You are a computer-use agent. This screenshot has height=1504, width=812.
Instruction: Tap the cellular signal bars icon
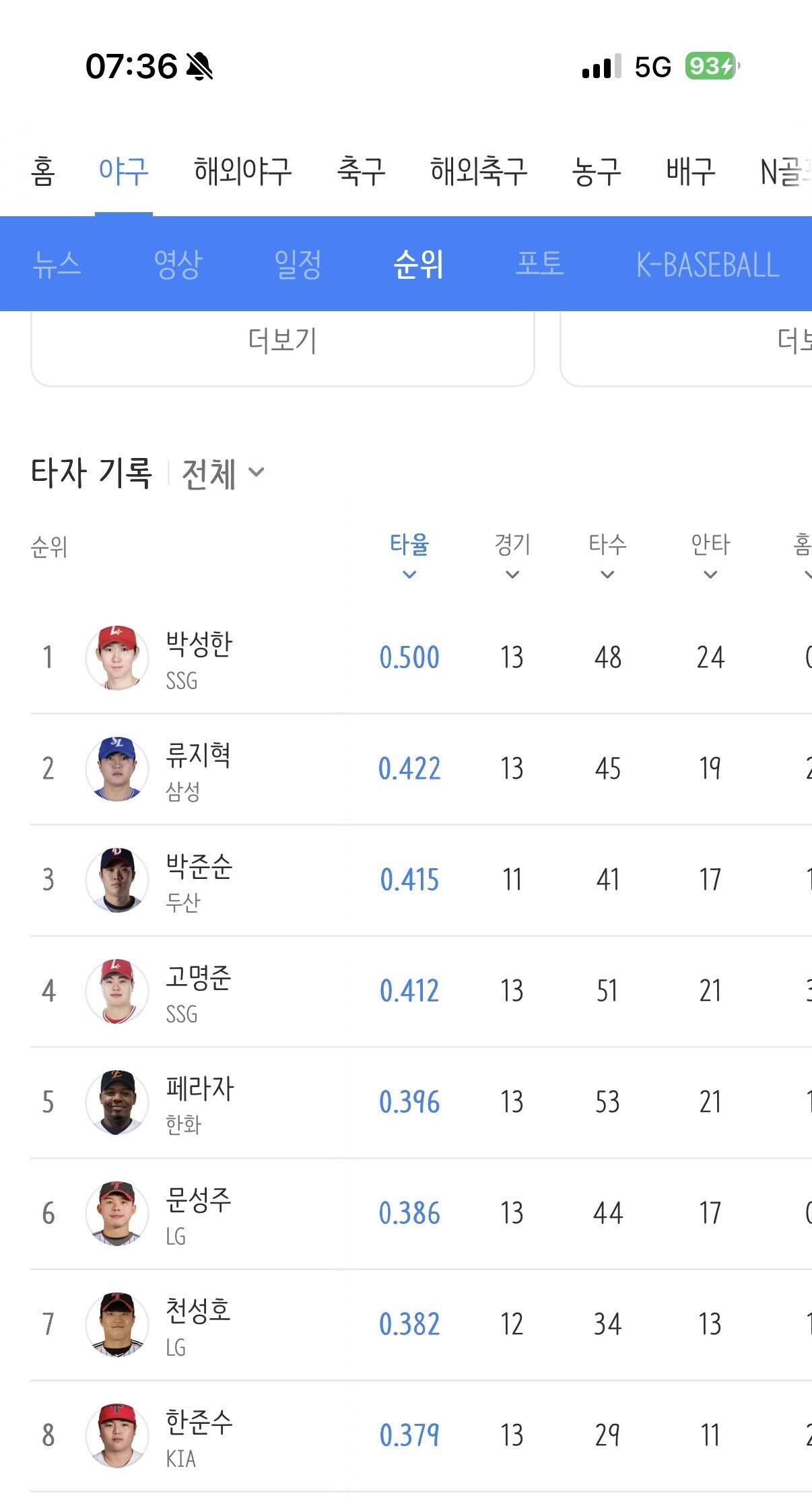tap(601, 66)
